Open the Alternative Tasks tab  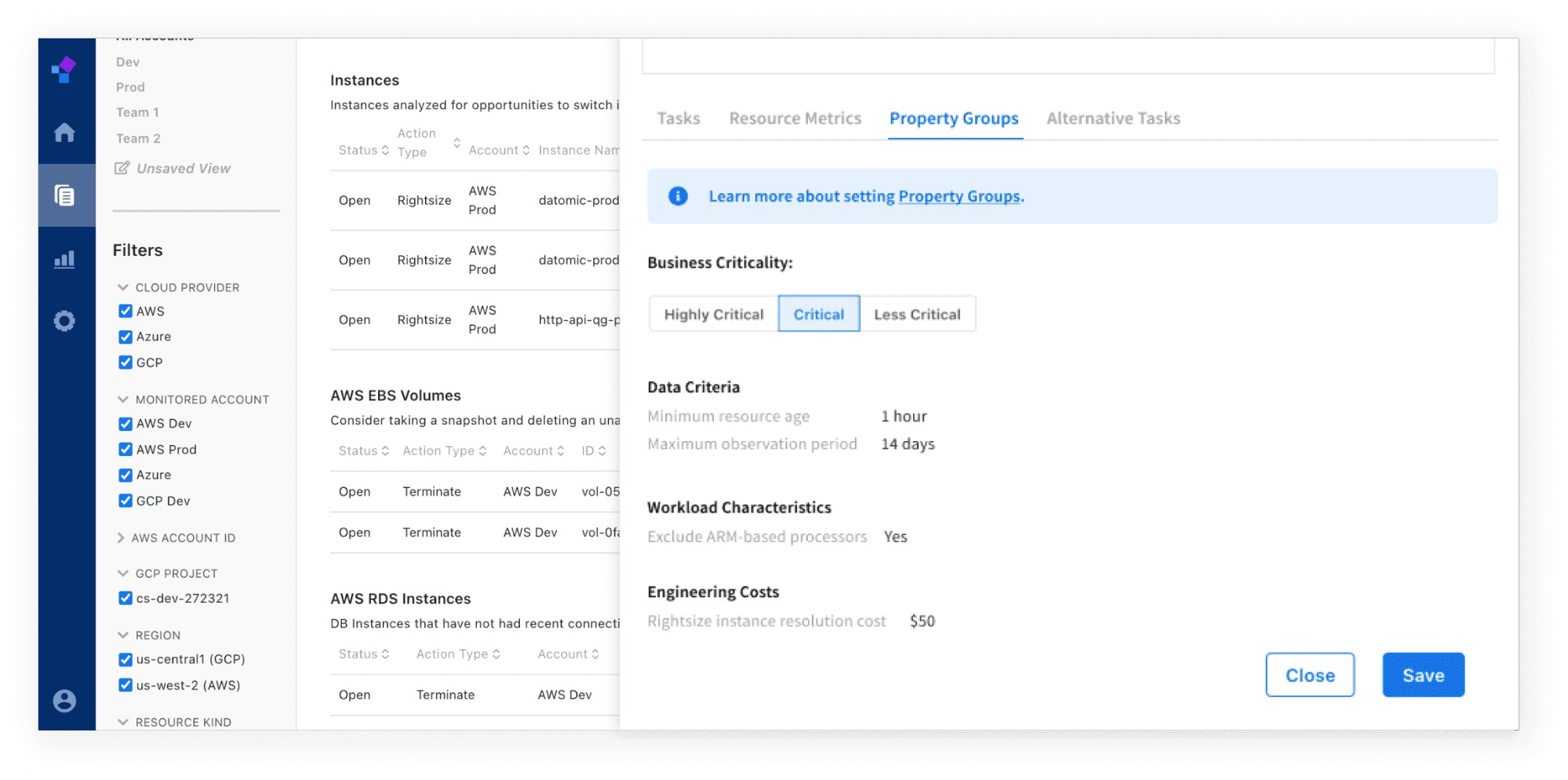1112,118
